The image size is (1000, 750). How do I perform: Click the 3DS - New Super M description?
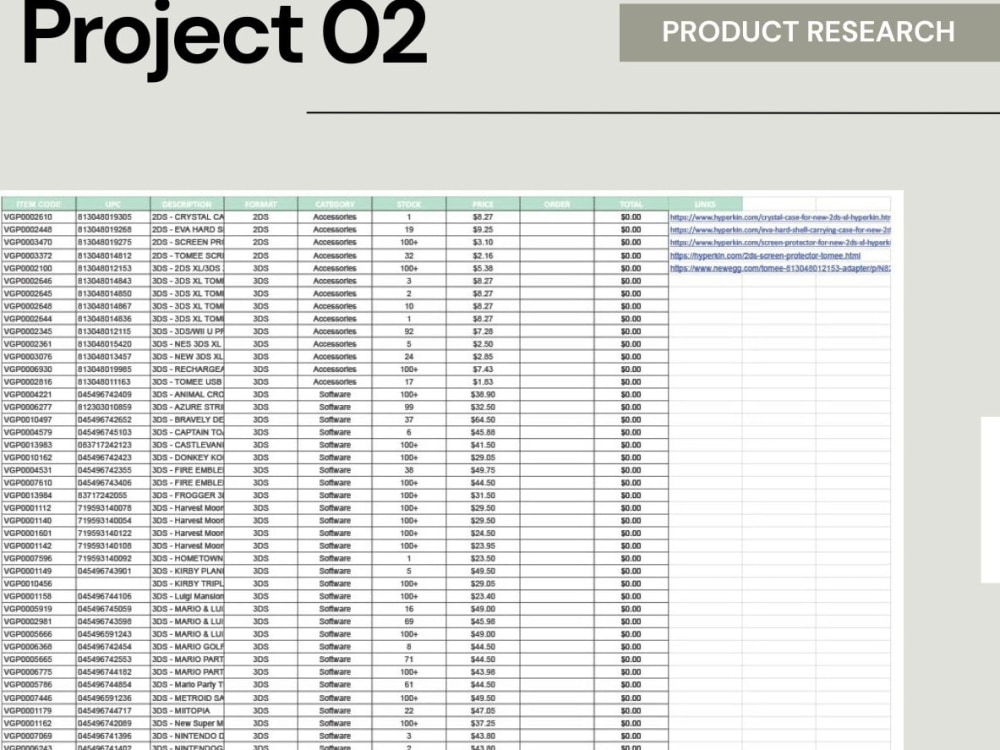click(x=188, y=723)
